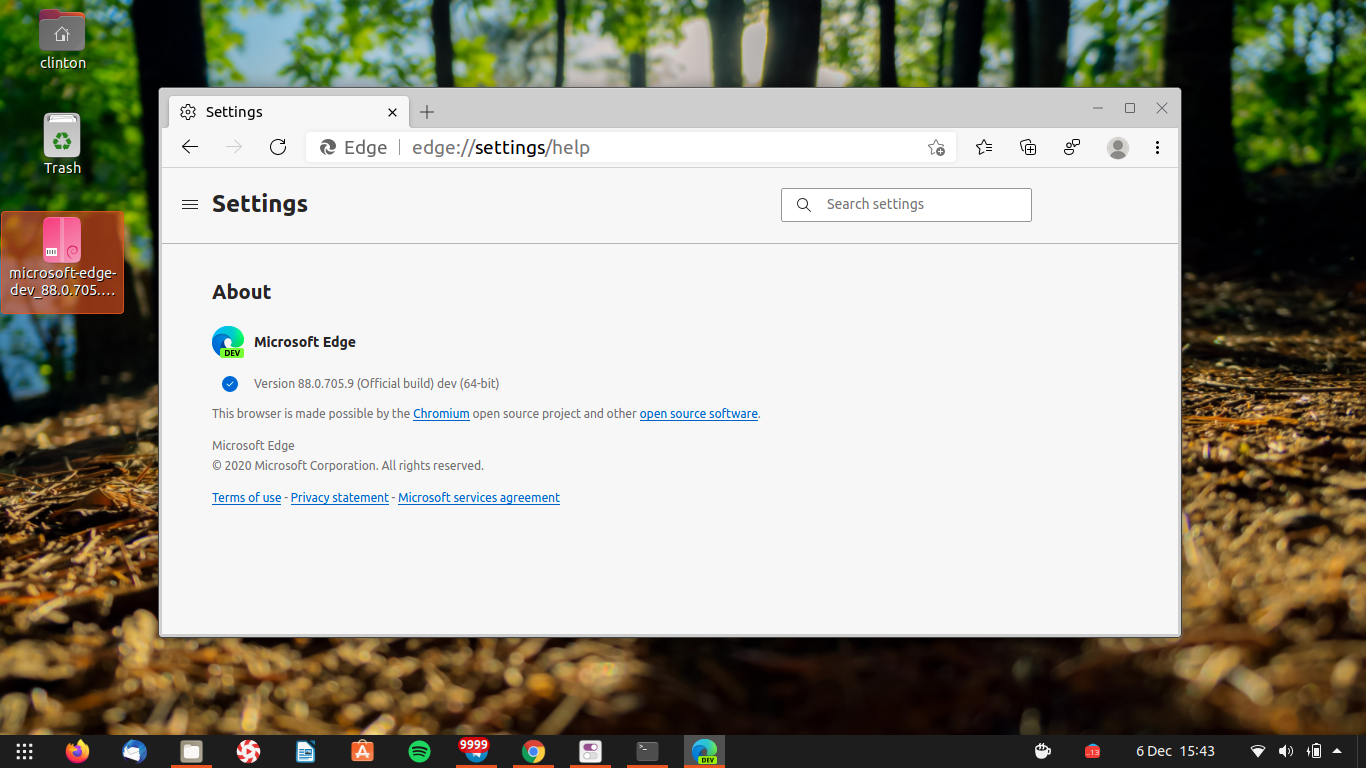Open the Favorites list icon
Viewport: 1366px width, 768px height.
click(984, 147)
